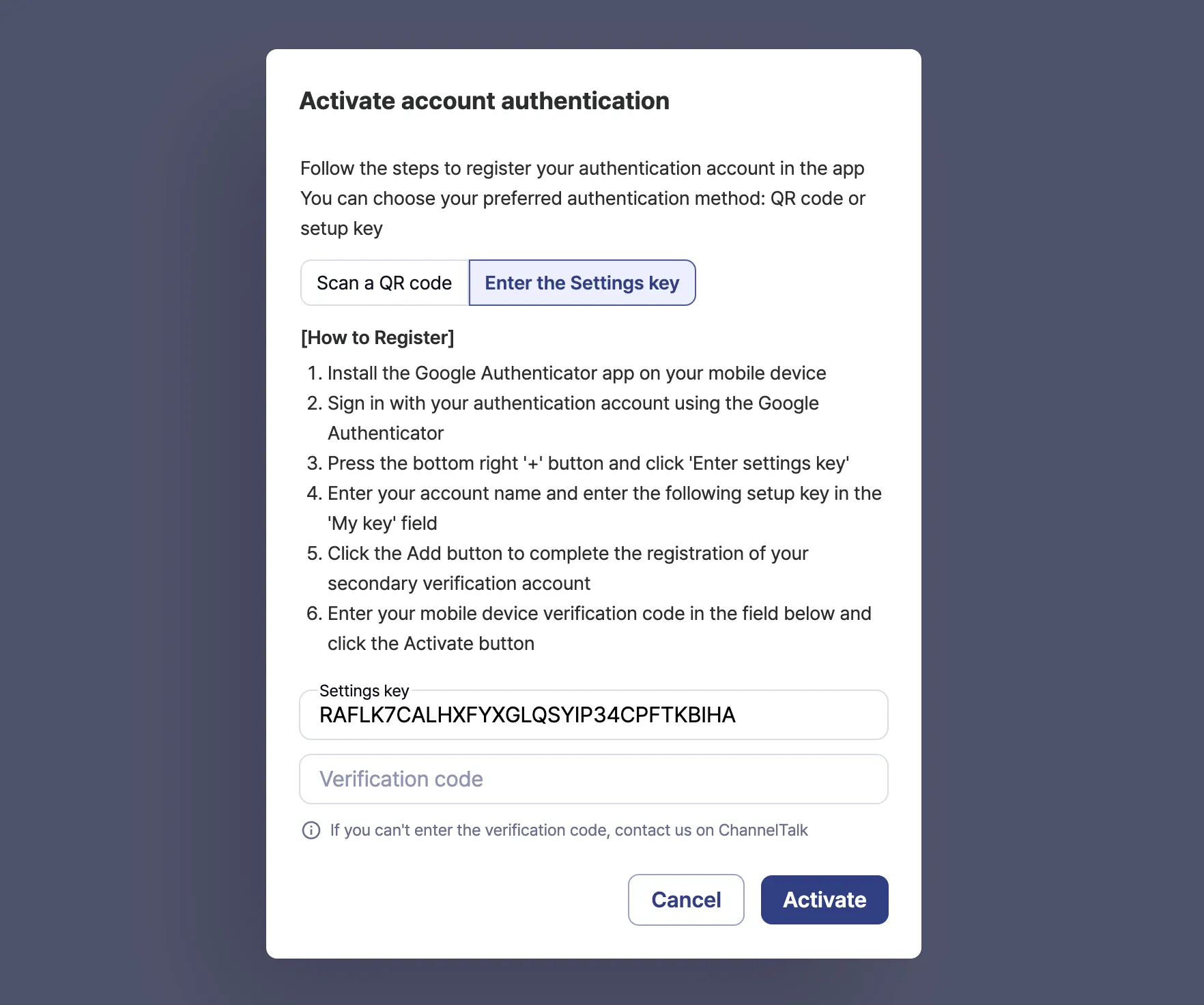Click step 5 about the Add button
The image size is (1204, 1005).
point(567,554)
